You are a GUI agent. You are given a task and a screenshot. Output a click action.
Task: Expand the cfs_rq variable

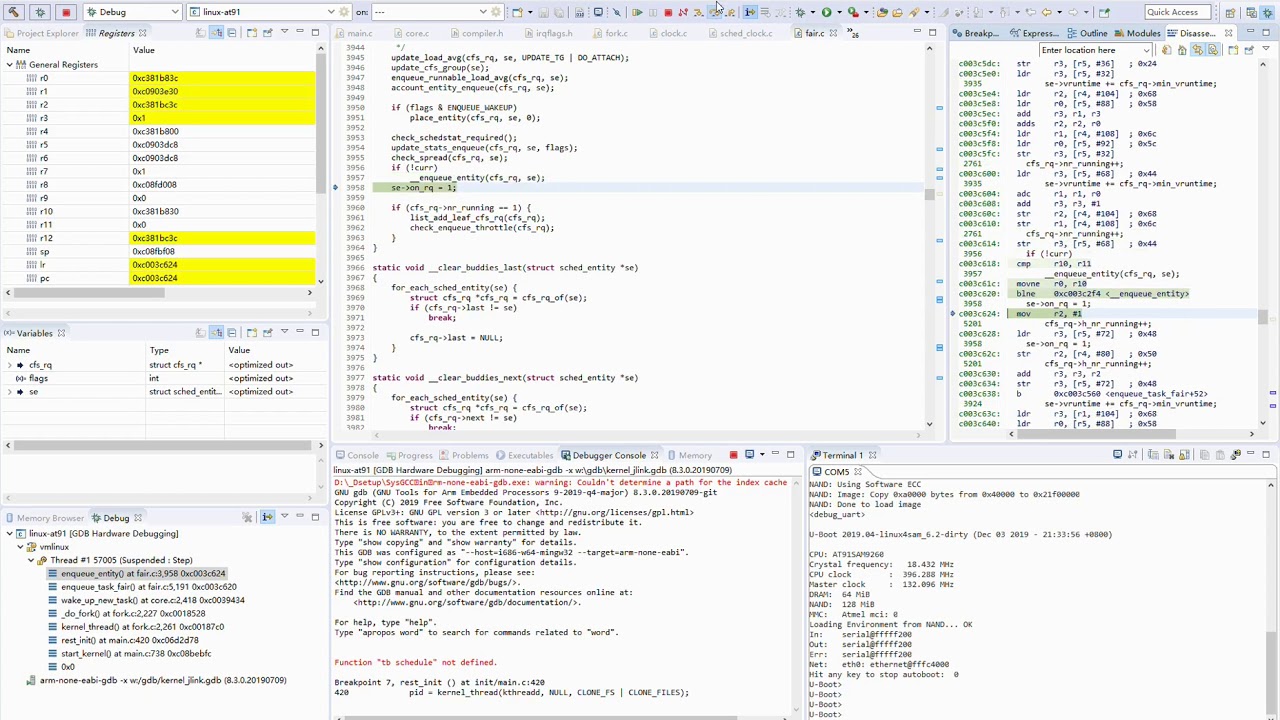tap(10, 365)
